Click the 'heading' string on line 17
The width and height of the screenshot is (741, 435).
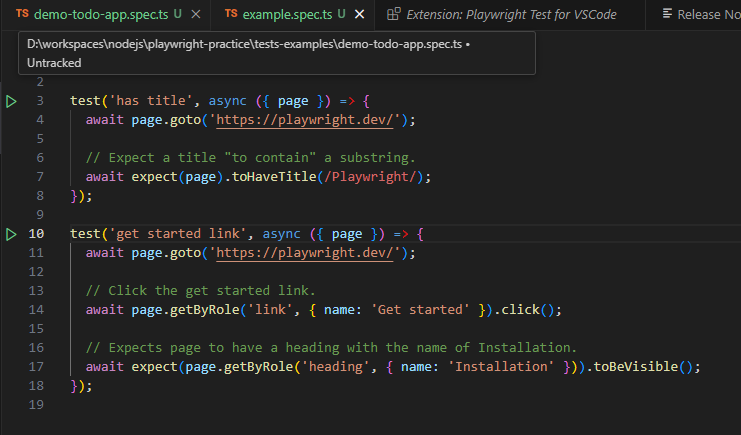tap(336, 367)
